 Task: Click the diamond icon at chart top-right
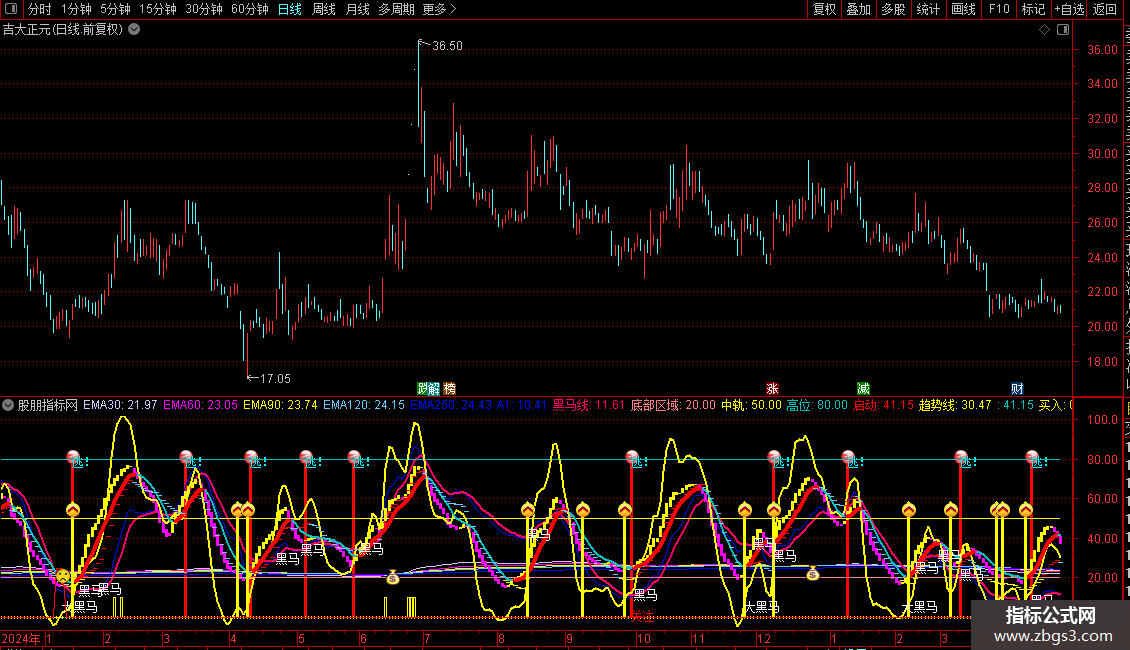pyautogui.click(x=1044, y=30)
